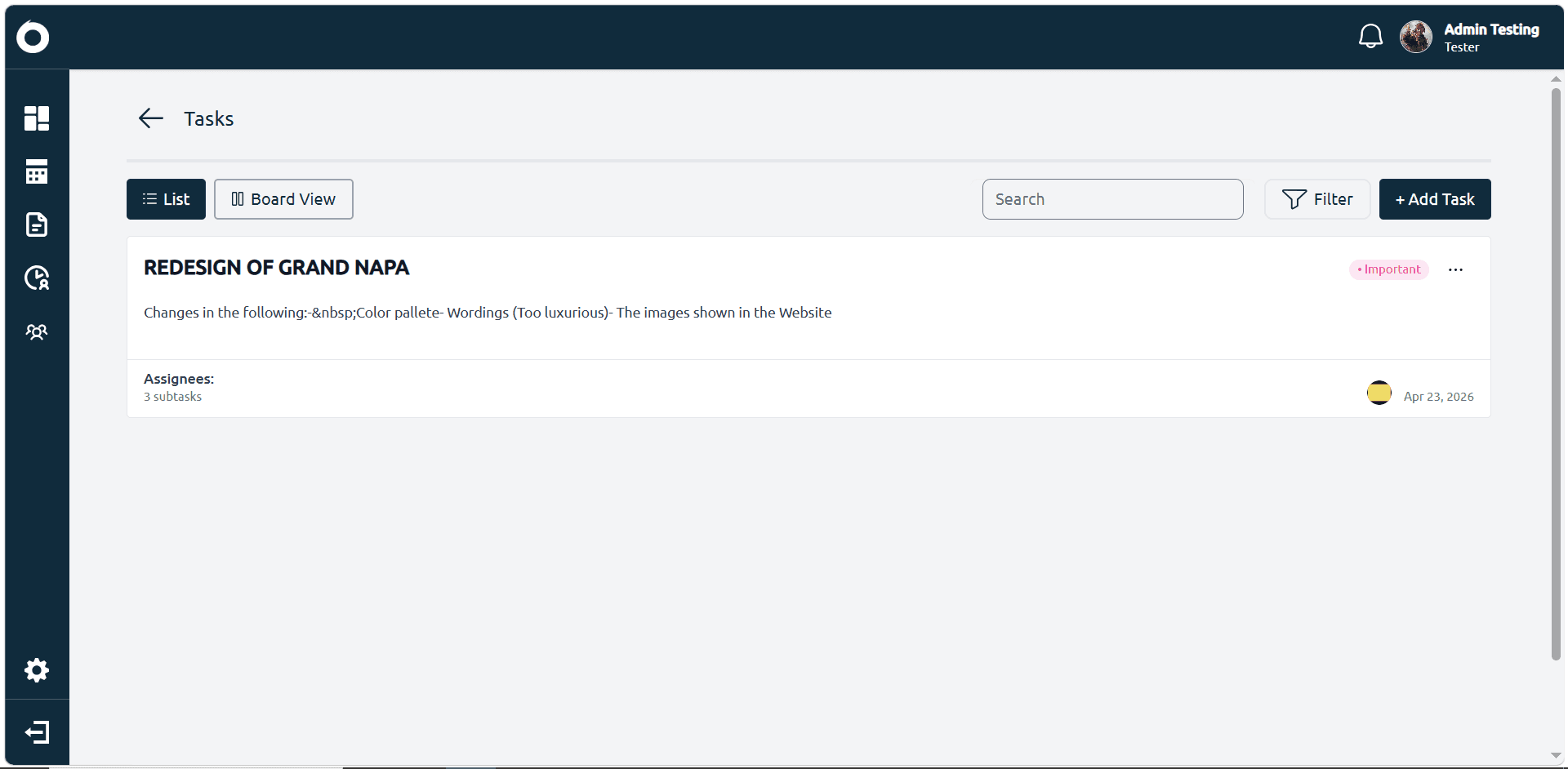
Task: Toggle the Important label on the task
Action: [x=1388, y=269]
